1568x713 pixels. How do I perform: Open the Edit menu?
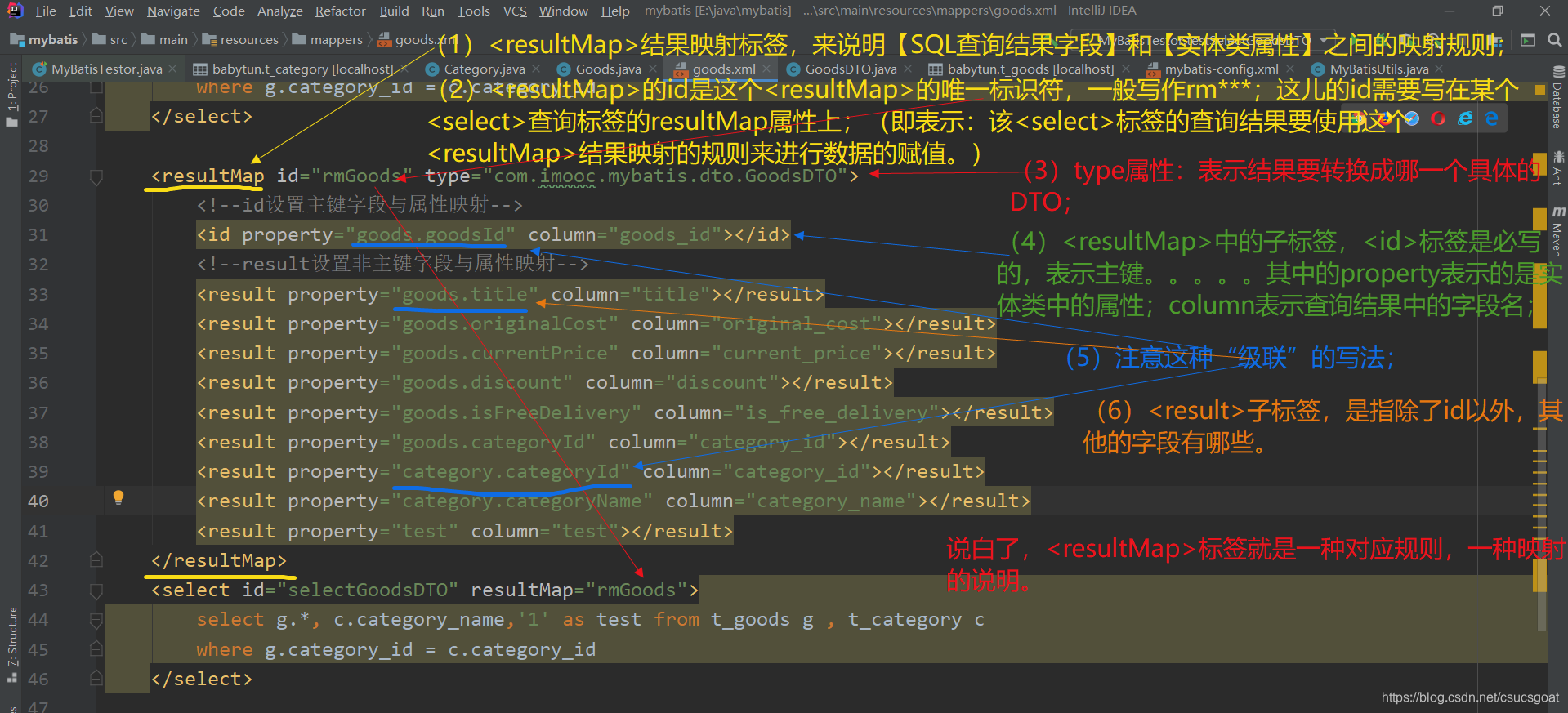[x=80, y=11]
